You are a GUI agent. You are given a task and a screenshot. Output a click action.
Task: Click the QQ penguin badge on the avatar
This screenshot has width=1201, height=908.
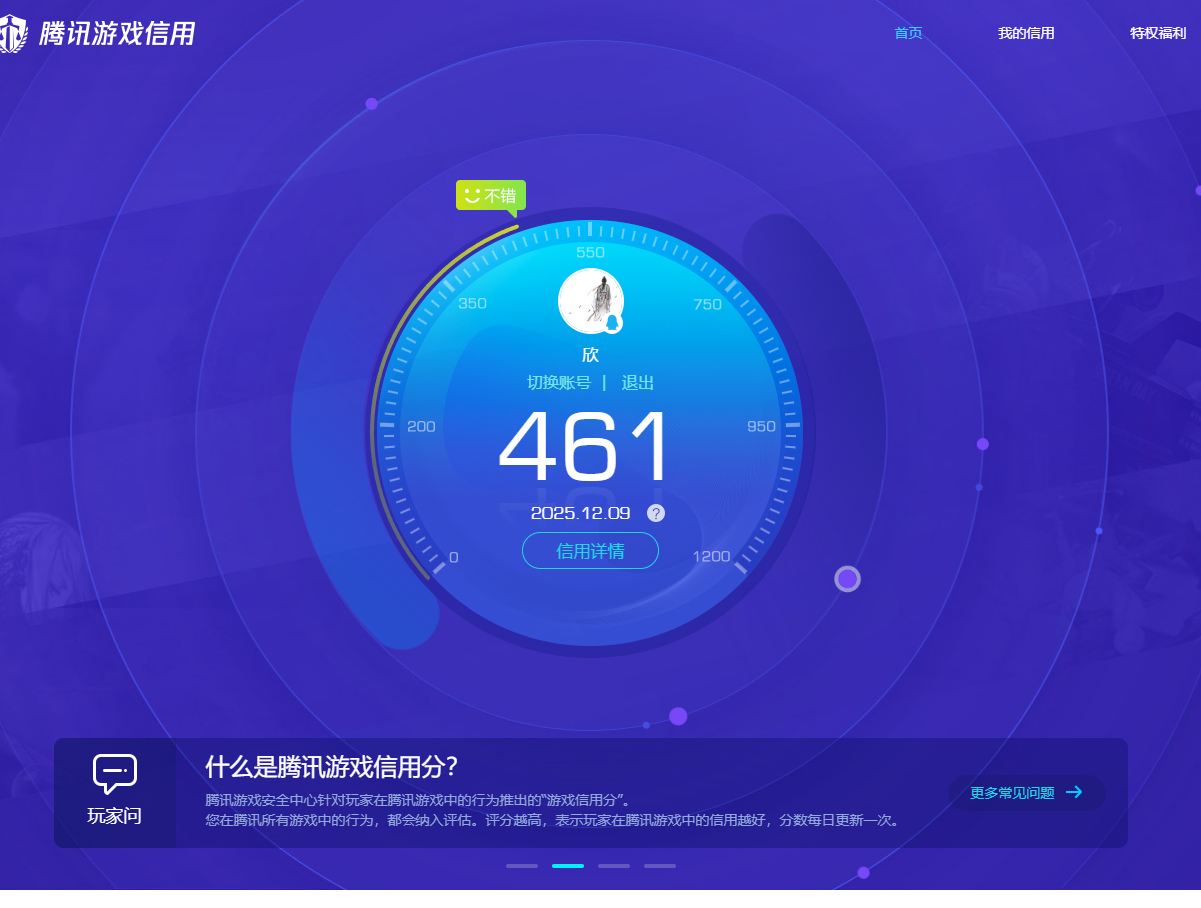(x=612, y=322)
